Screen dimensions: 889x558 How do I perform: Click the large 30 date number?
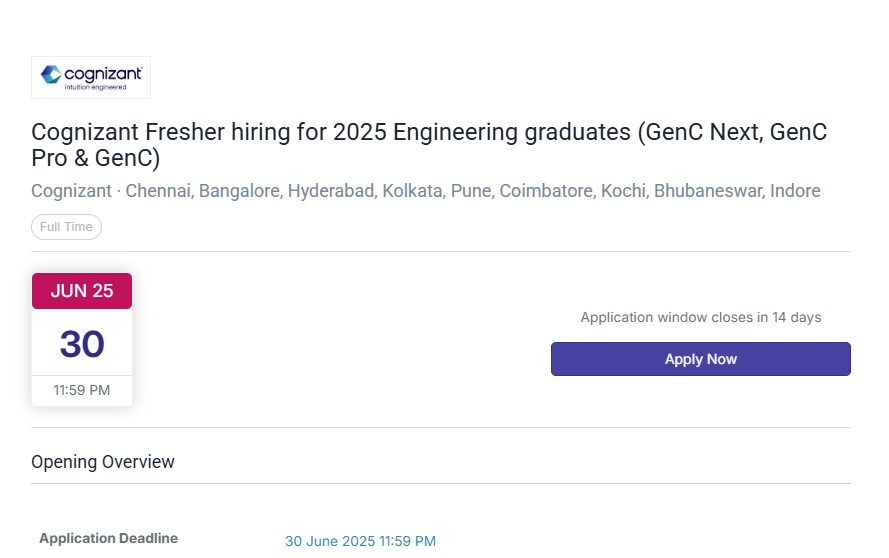click(x=82, y=344)
